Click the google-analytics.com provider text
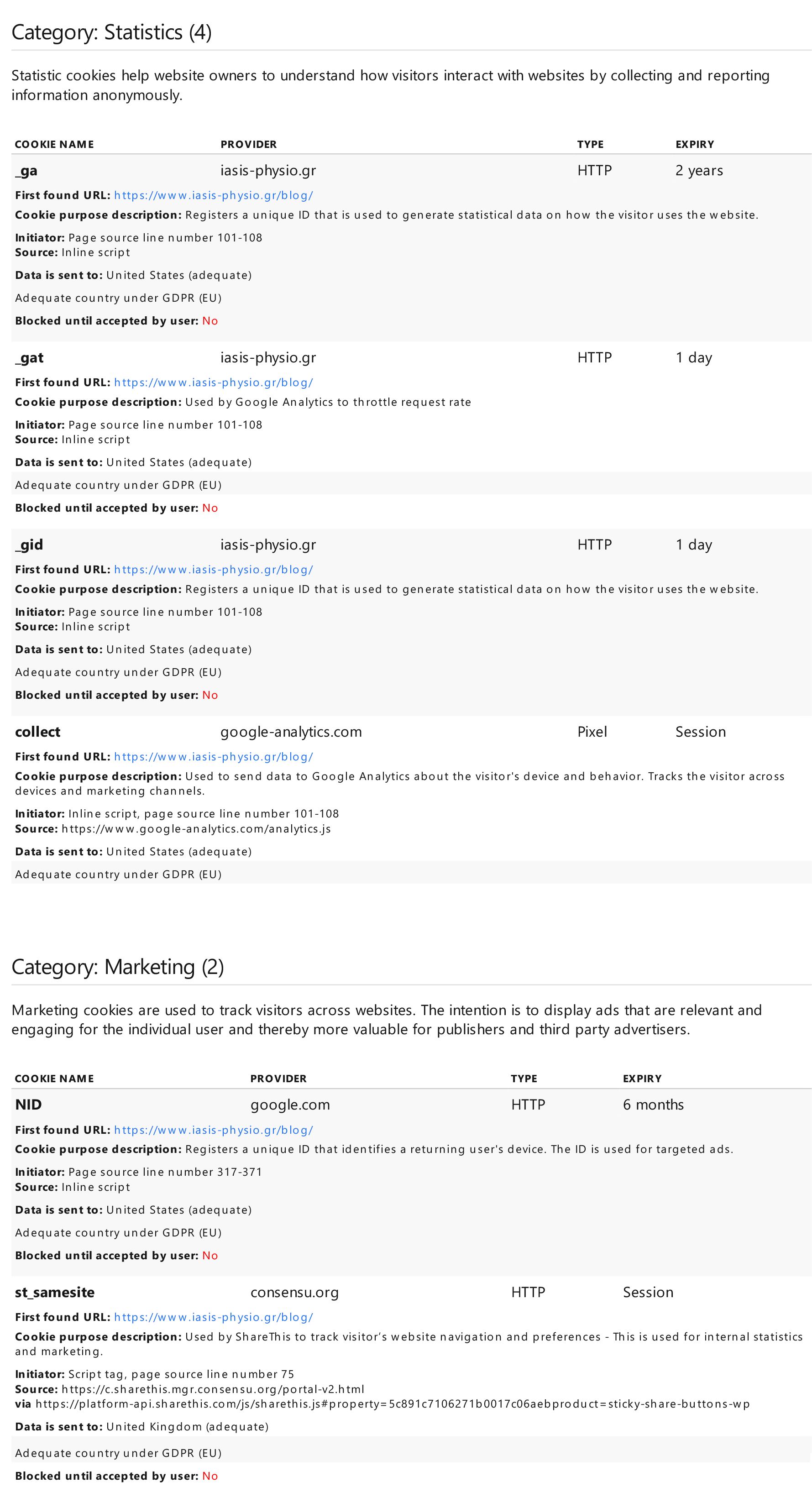Image resolution: width=812 pixels, height=1508 pixels. tap(291, 732)
